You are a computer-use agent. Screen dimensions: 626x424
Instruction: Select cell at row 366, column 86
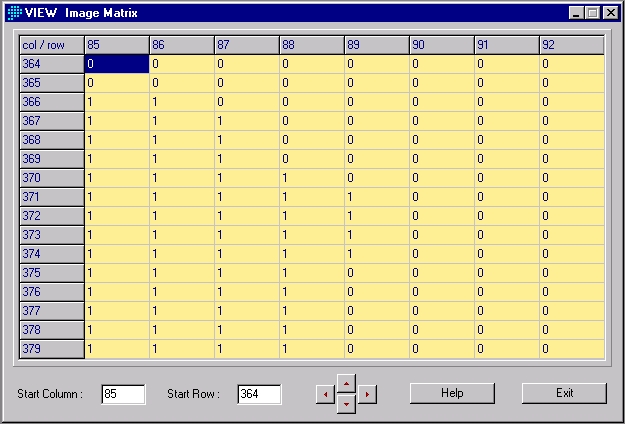(x=181, y=102)
